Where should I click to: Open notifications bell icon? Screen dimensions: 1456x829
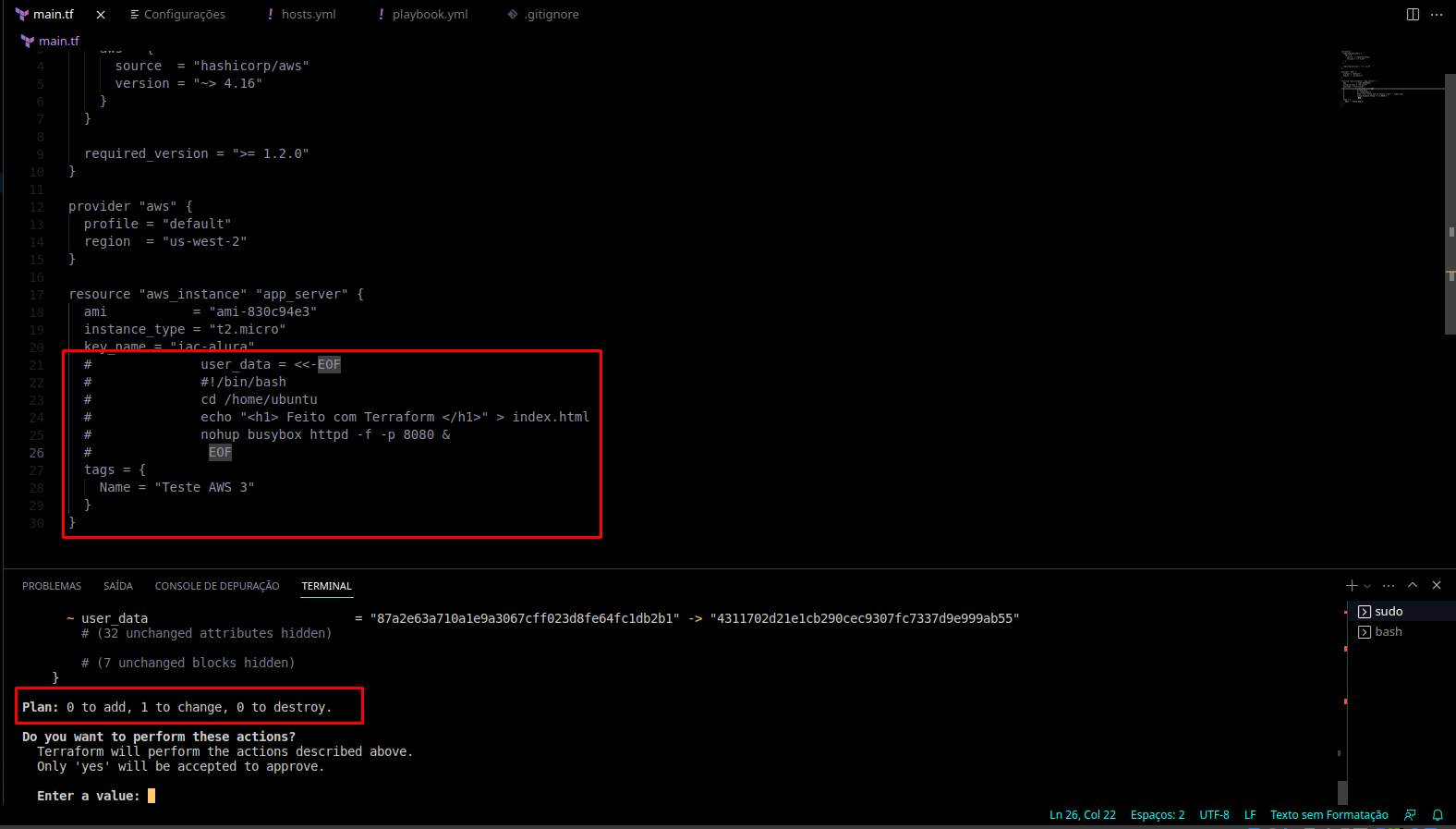[x=1438, y=815]
